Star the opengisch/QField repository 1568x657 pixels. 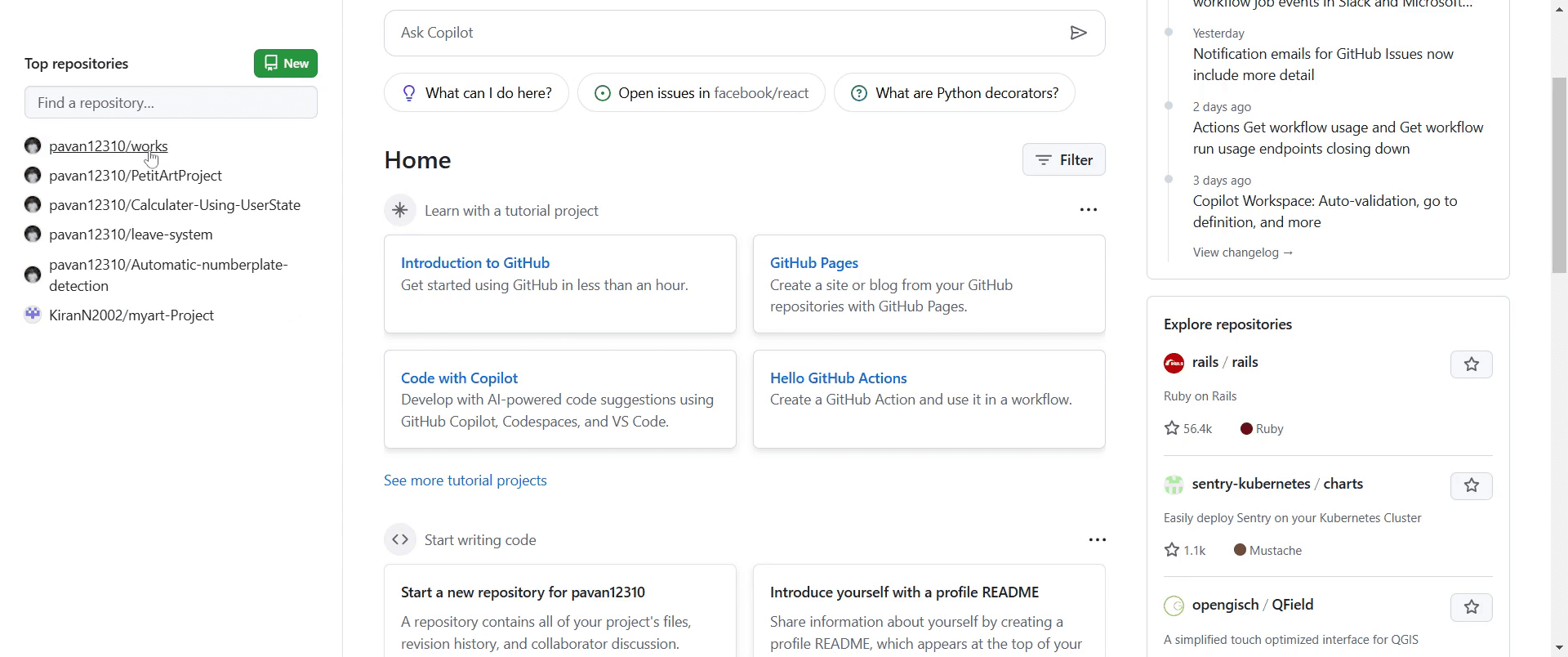(1472, 607)
